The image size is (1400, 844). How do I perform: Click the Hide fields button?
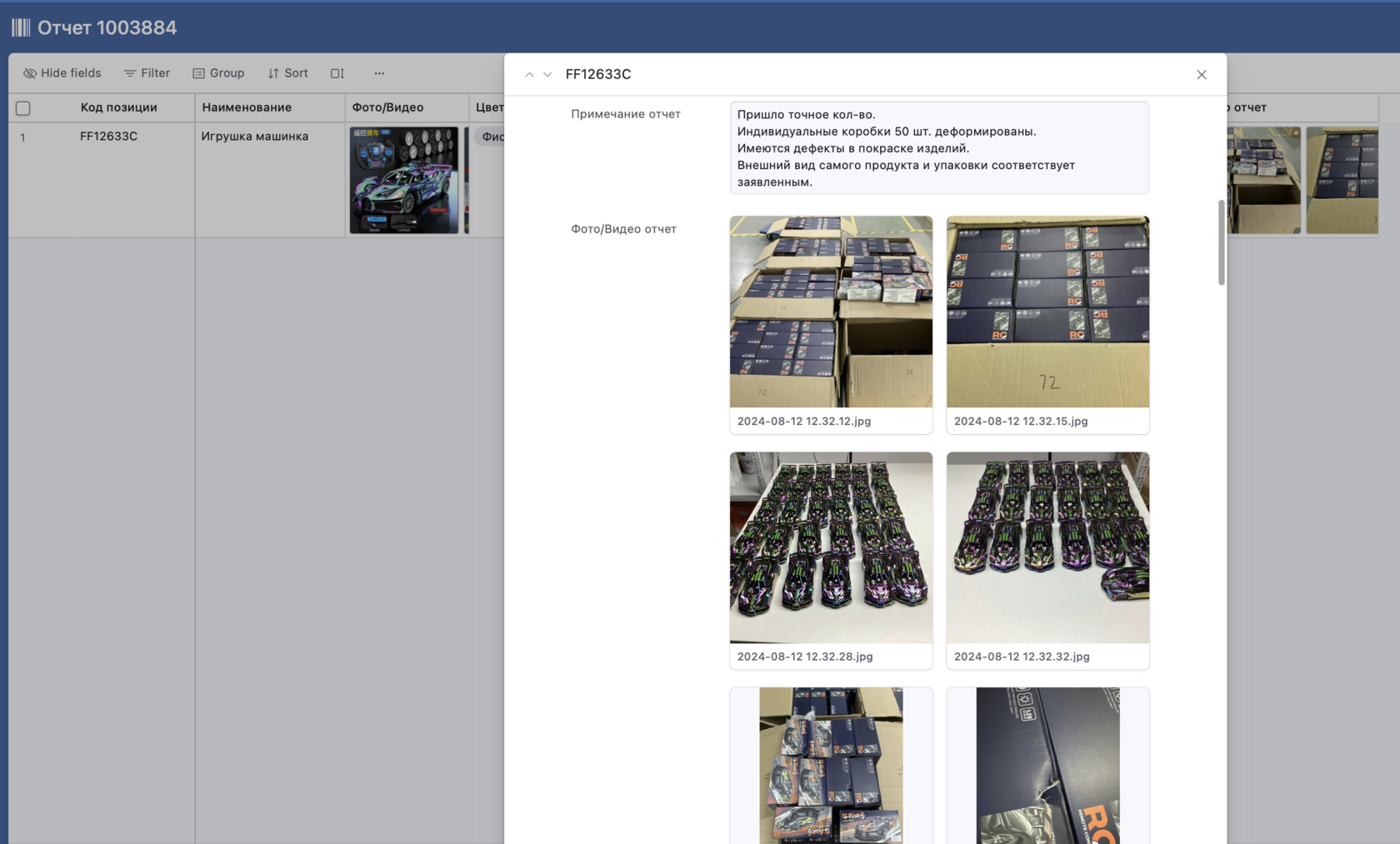[62, 73]
